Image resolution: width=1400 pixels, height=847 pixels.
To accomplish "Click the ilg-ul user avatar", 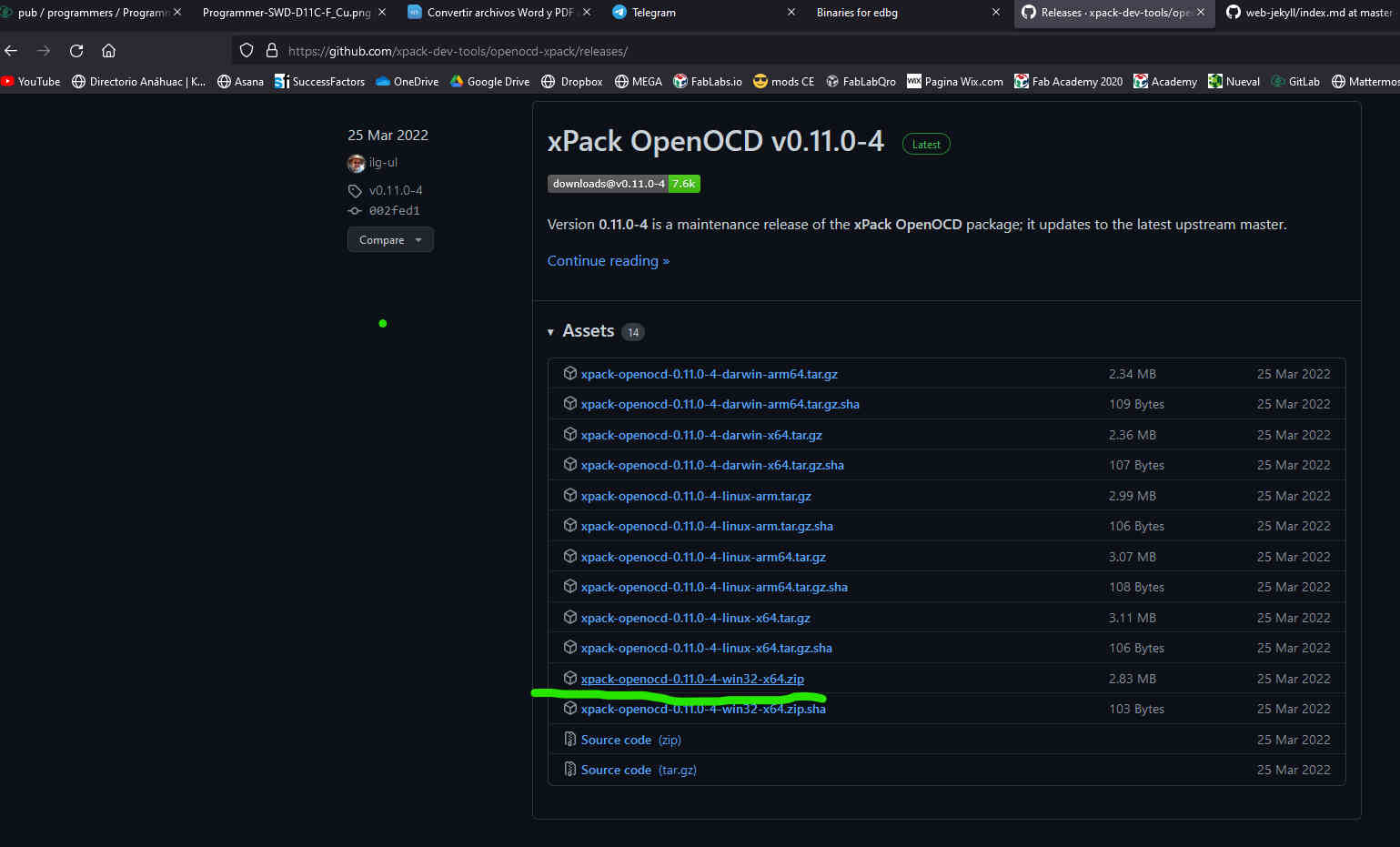I will [x=356, y=164].
